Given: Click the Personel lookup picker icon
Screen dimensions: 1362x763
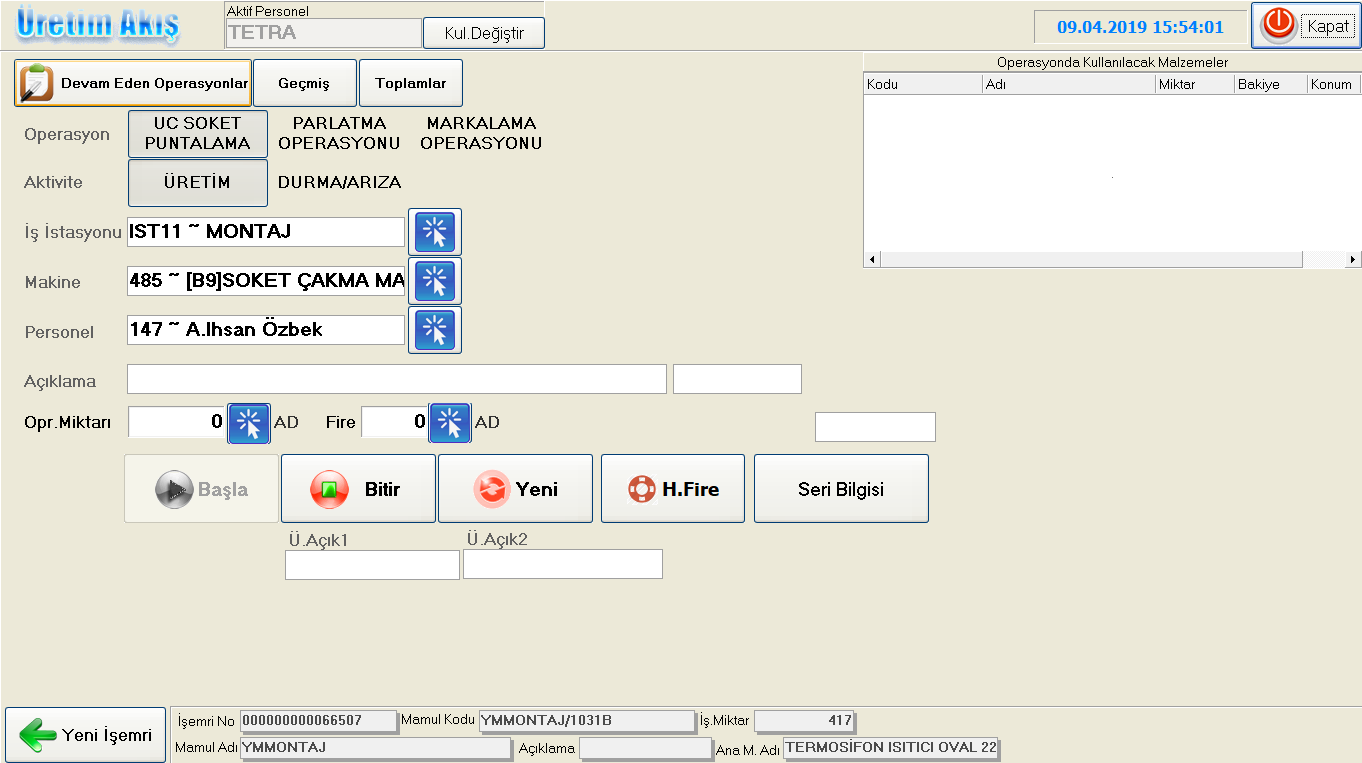Looking at the screenshot, I should [x=435, y=330].
